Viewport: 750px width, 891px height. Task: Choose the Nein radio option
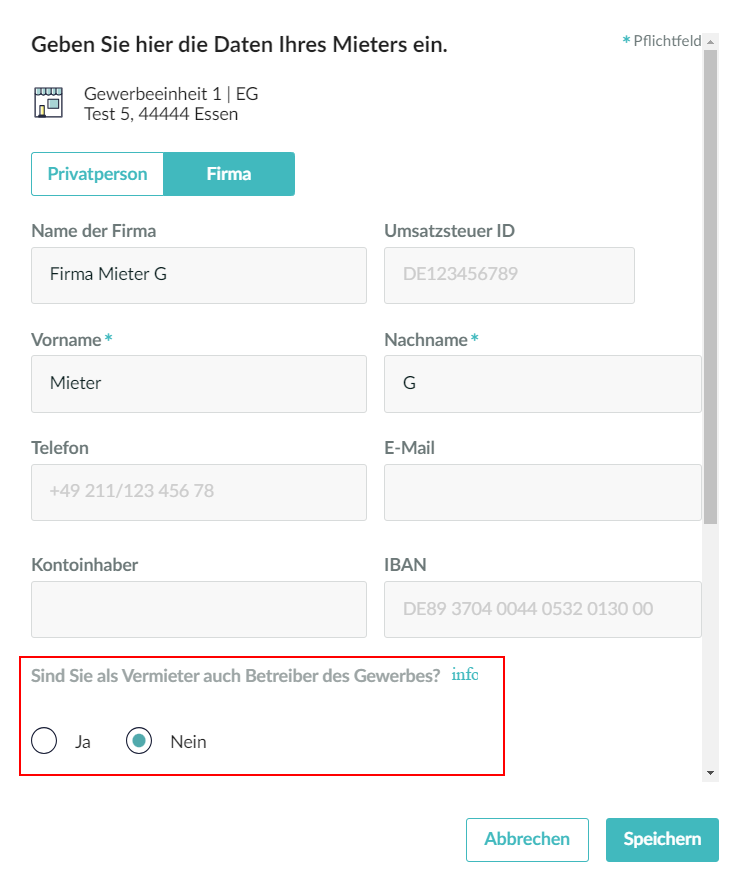(x=139, y=742)
